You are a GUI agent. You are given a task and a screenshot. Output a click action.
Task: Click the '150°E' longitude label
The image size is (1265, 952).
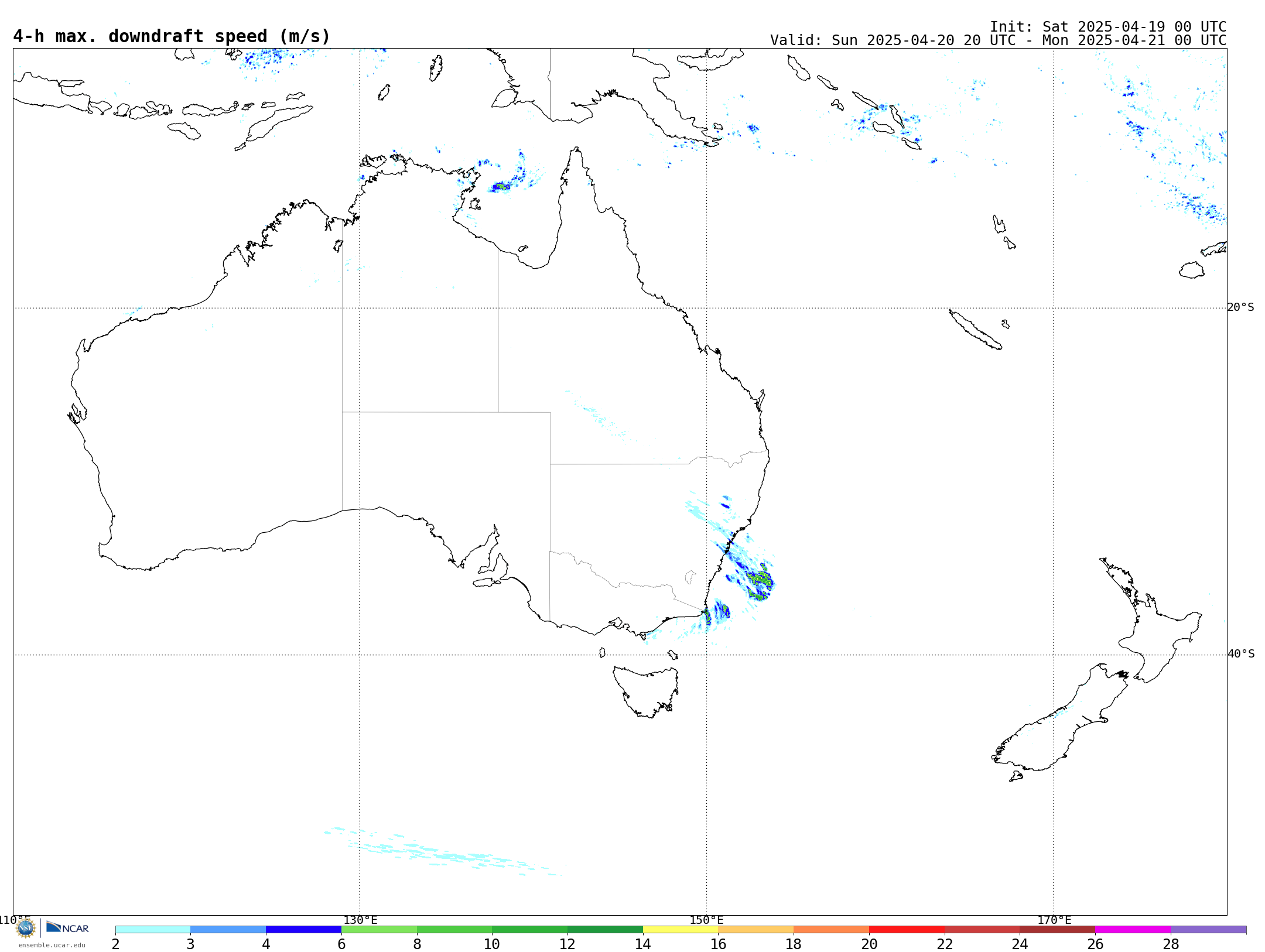706,920
